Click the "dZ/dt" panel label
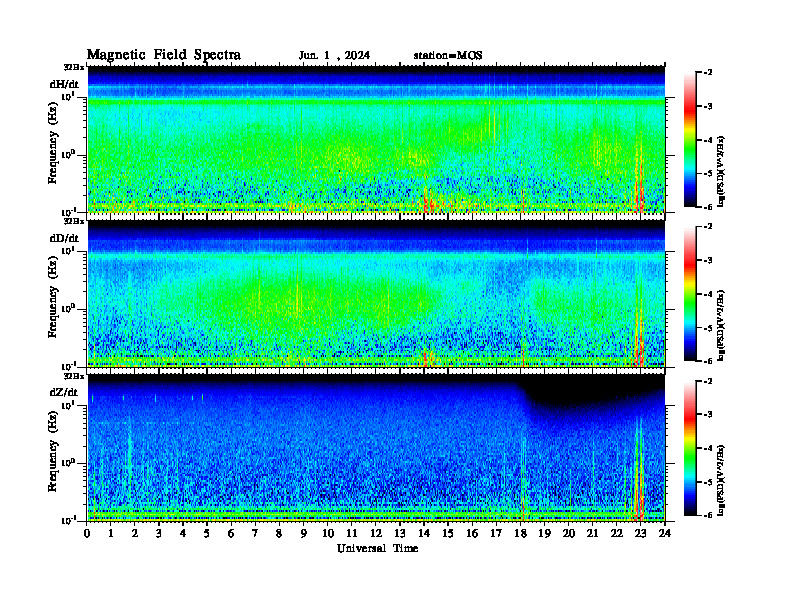The width and height of the screenshot is (792, 612). pyautogui.click(x=64, y=392)
